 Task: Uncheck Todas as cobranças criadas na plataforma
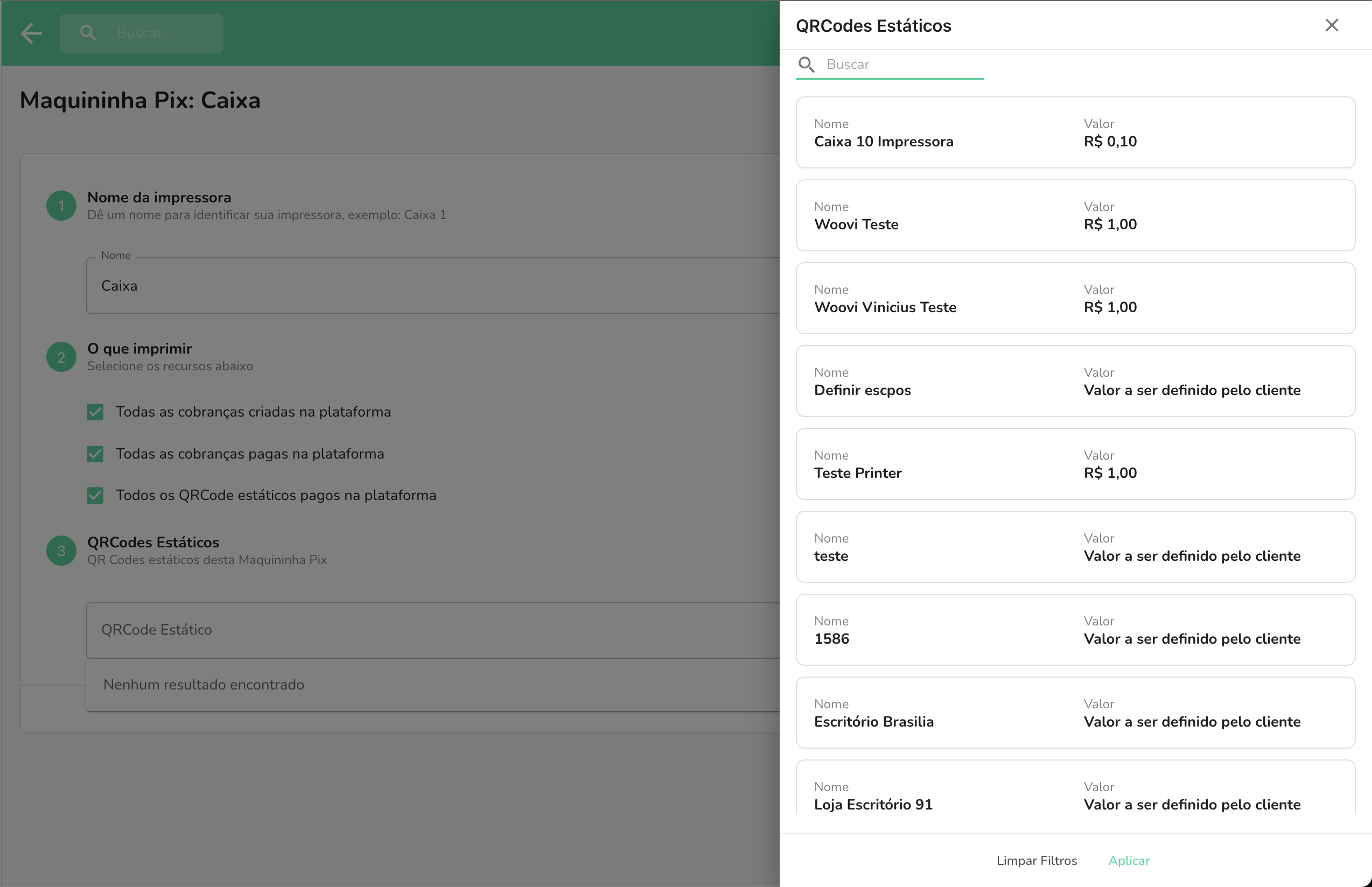(x=95, y=412)
